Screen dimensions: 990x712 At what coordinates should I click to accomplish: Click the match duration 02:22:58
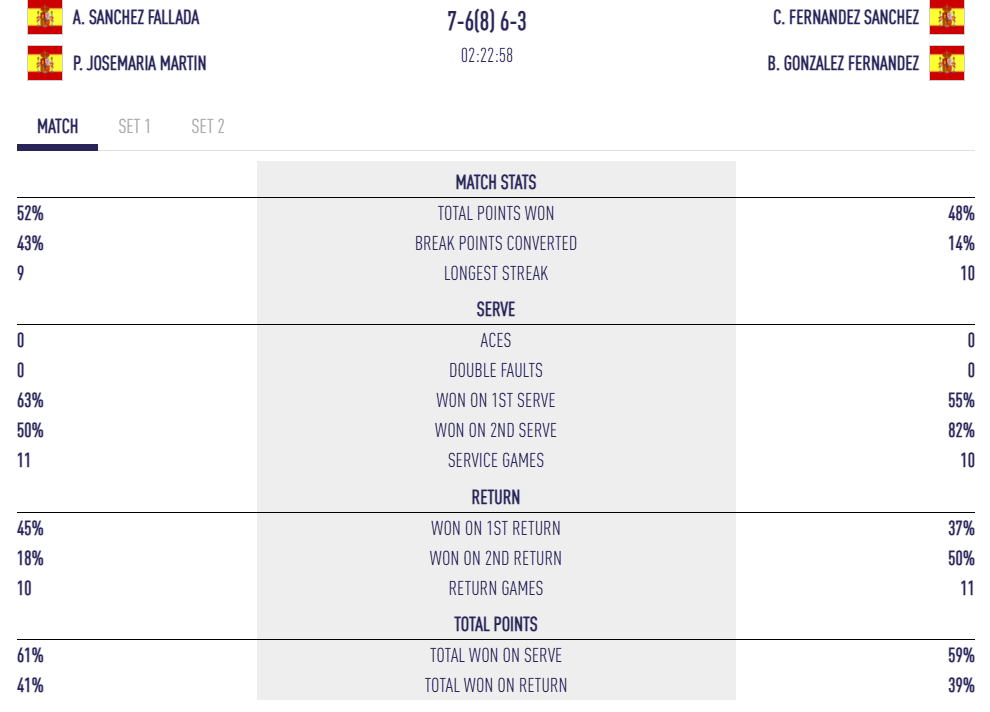487,56
